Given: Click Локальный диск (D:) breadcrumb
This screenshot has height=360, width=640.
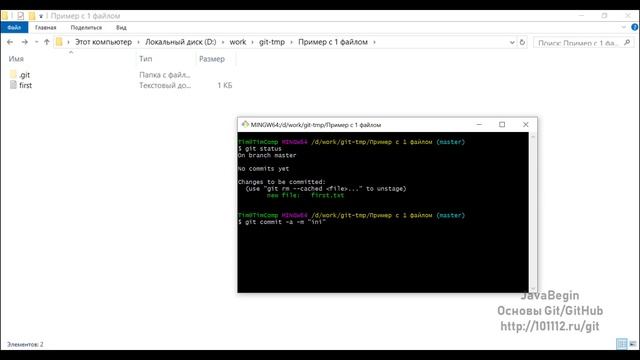Looking at the screenshot, I should tap(180, 42).
